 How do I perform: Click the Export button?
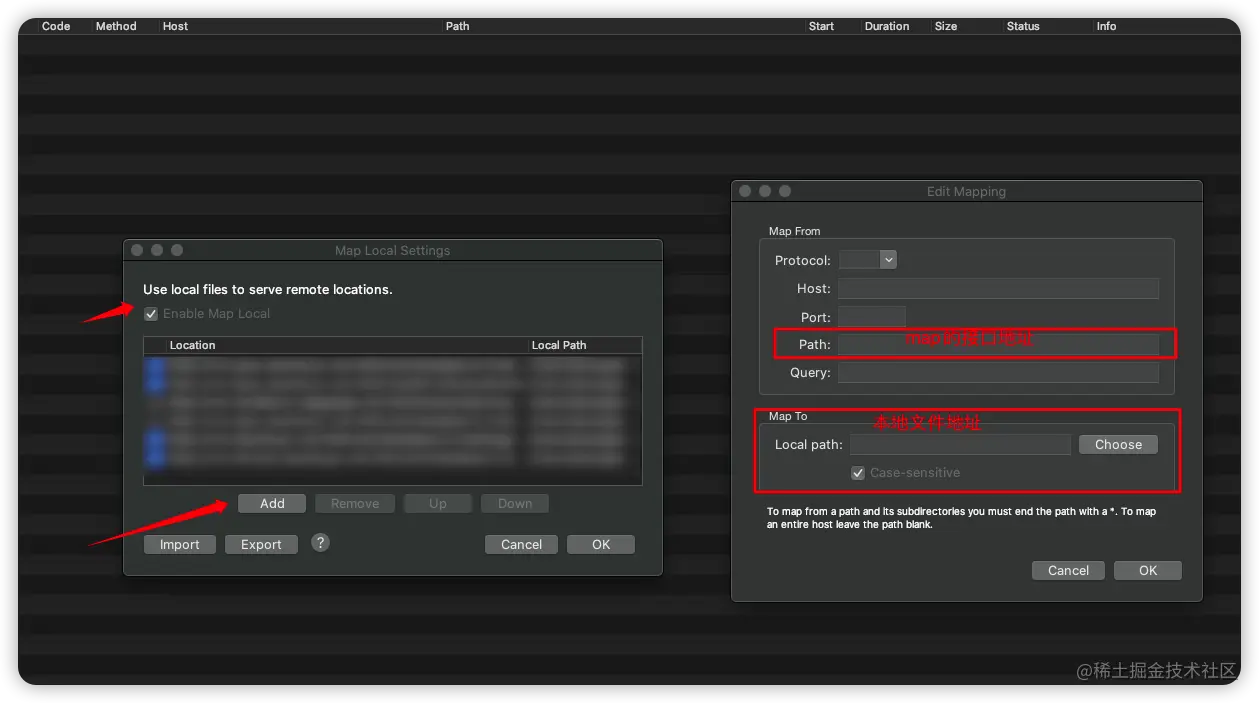(x=261, y=545)
